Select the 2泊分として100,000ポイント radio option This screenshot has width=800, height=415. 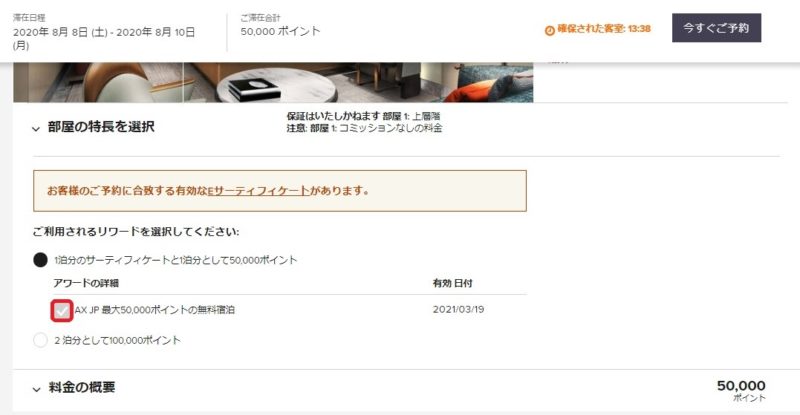click(x=40, y=340)
